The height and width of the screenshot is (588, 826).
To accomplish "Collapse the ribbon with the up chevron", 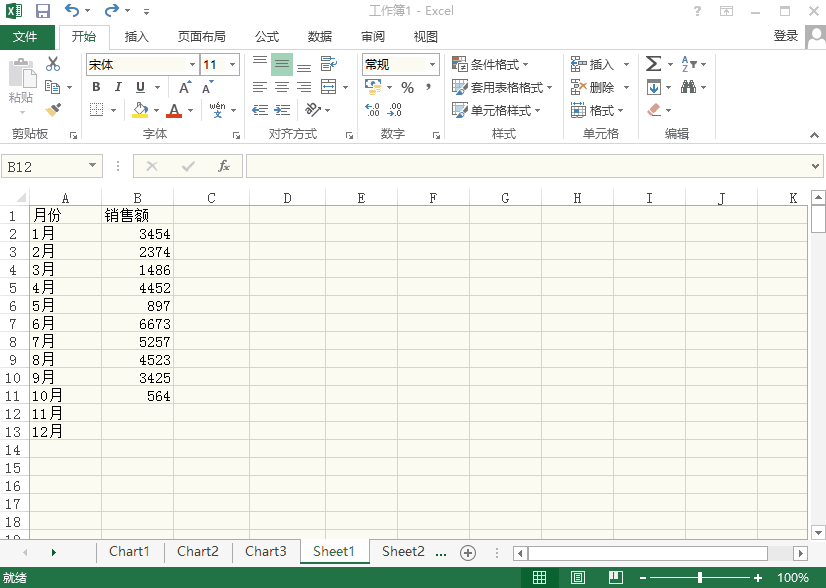I will 814,135.
